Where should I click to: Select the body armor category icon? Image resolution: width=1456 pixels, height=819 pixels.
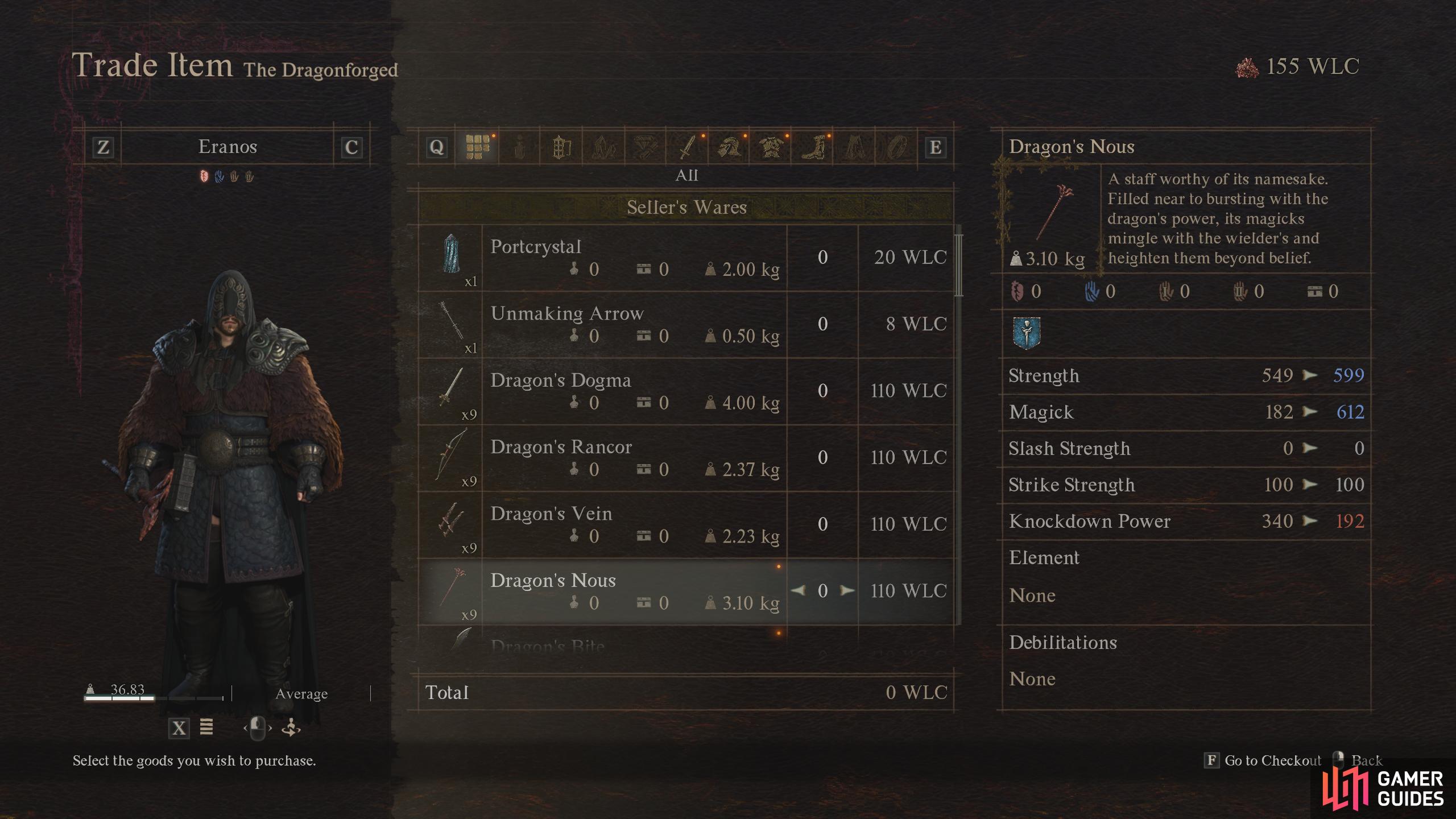771,147
